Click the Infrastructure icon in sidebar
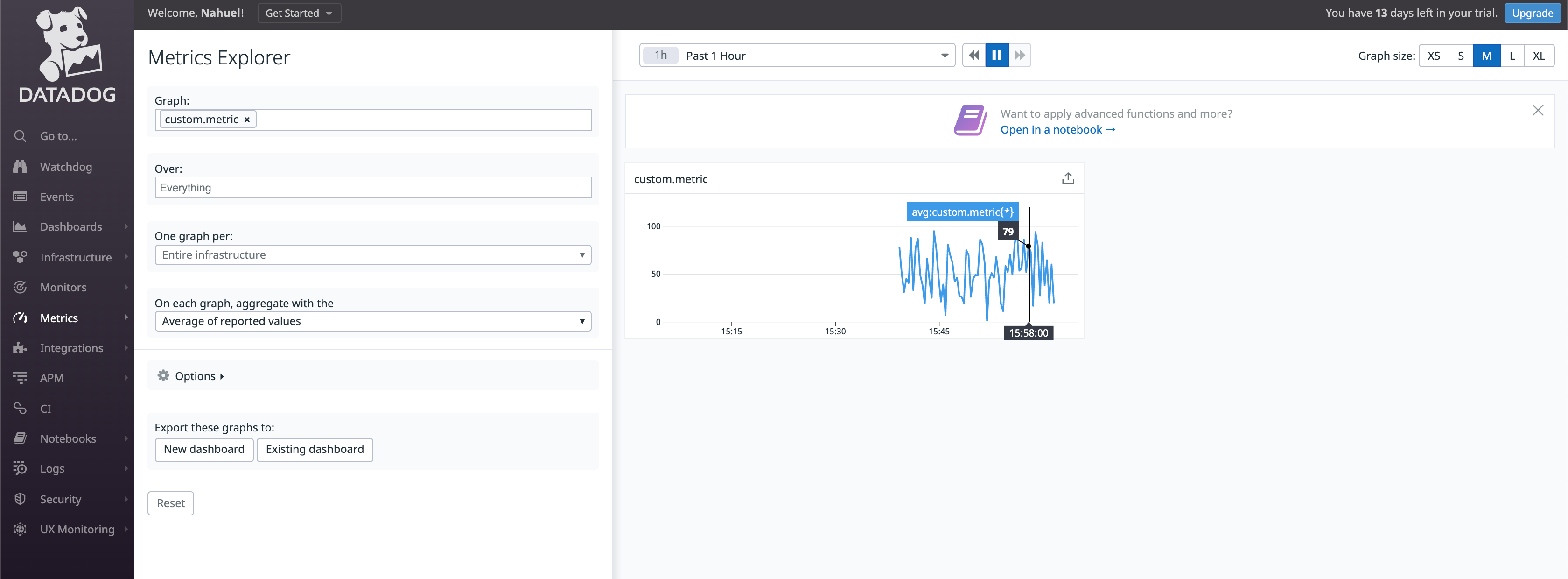The height and width of the screenshot is (579, 1568). tap(20, 257)
